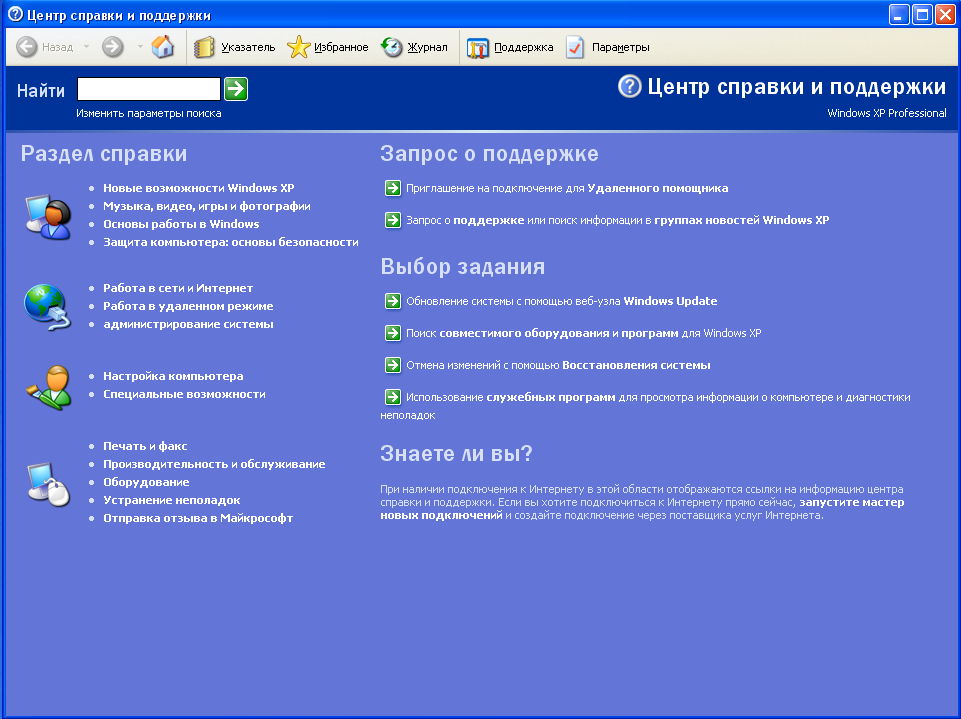961x719 pixels.
Task: Click green arrow beside совместимого оборудования
Action: coord(393,333)
